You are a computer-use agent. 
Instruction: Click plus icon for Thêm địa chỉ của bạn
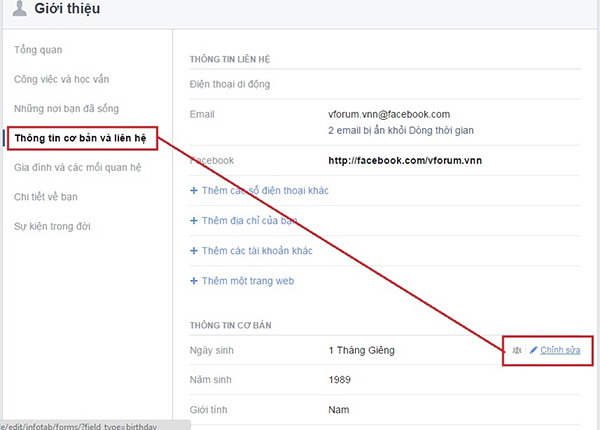click(x=194, y=221)
